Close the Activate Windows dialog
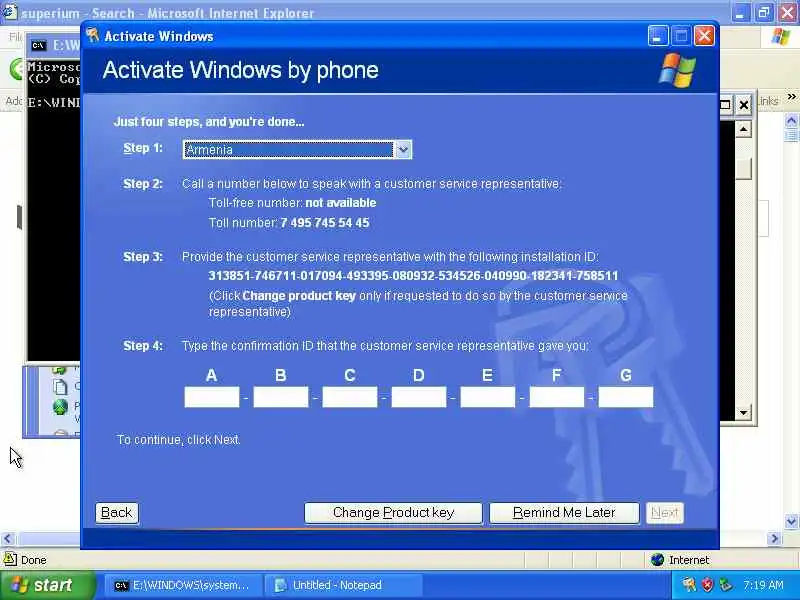The height and width of the screenshot is (600, 800). click(x=705, y=36)
